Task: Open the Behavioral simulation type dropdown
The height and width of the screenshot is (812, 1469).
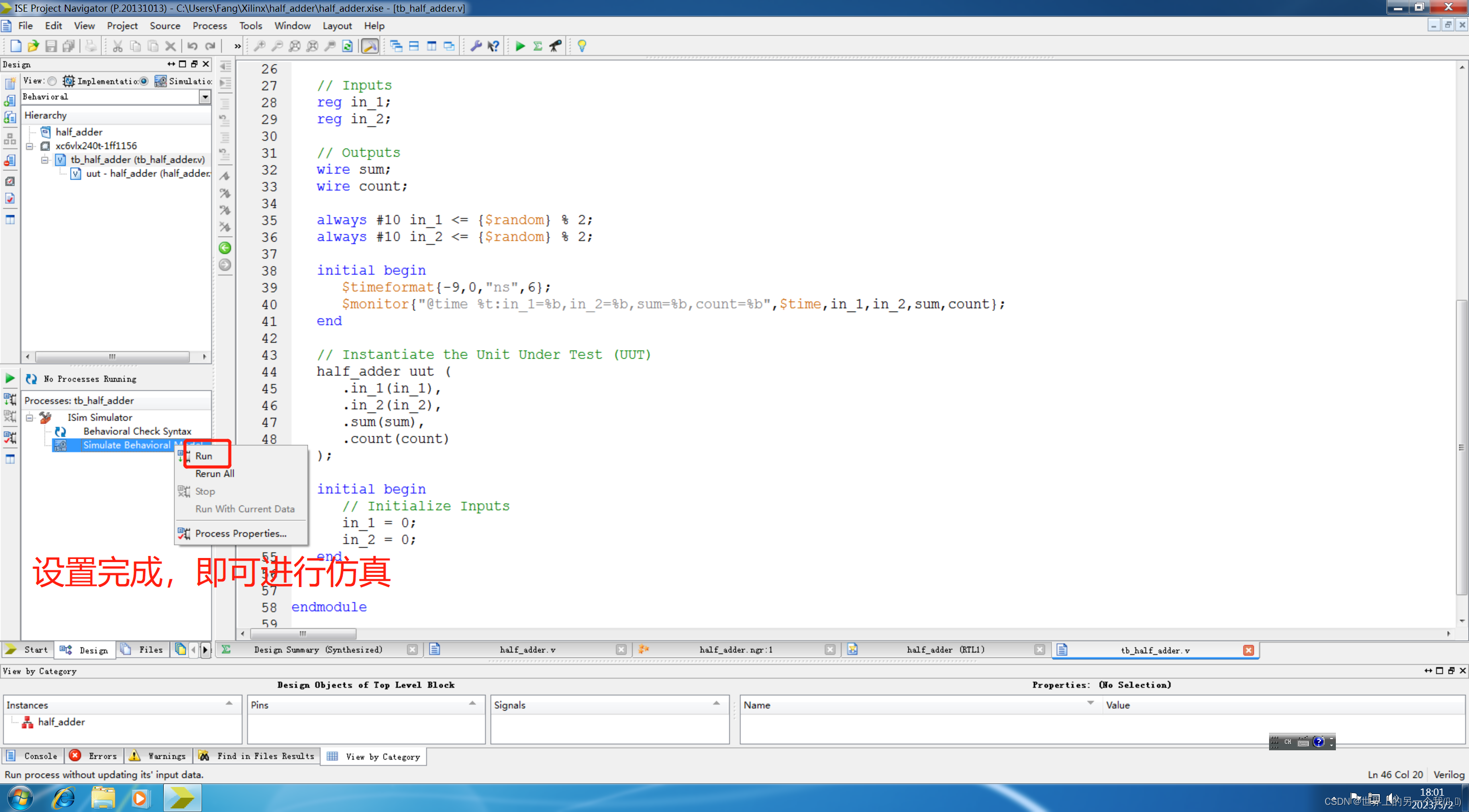Action: tap(205, 97)
